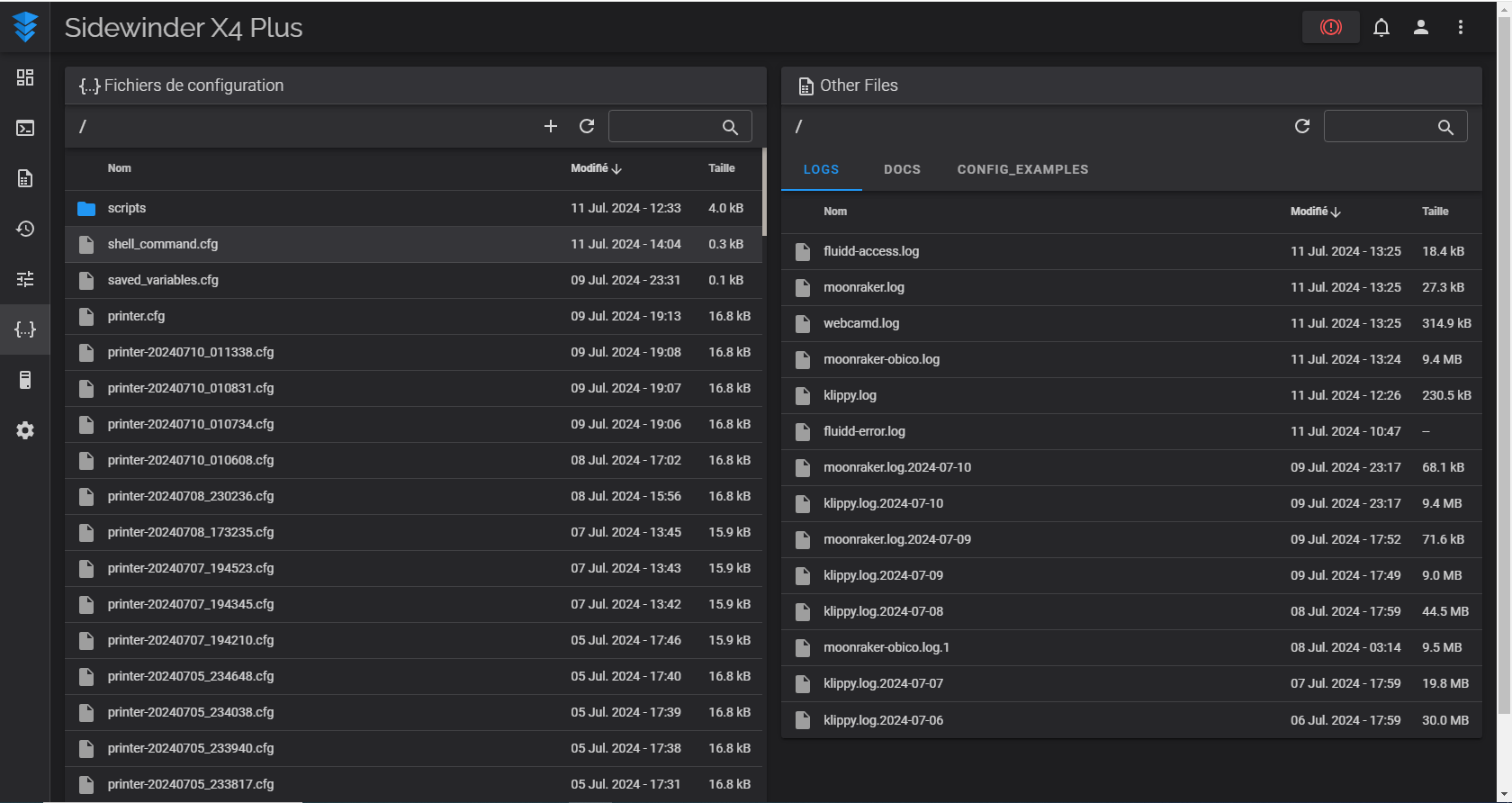This screenshot has height=803, width=1512.
Task: Select printer-20240708_173235.cfg
Action: pos(413,532)
